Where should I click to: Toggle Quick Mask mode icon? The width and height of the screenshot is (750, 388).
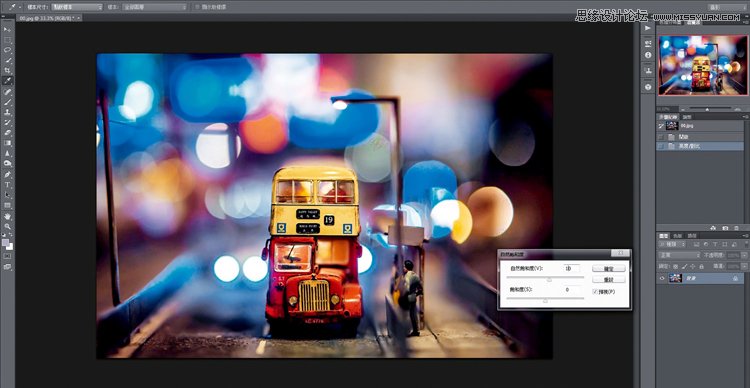coord(8,255)
